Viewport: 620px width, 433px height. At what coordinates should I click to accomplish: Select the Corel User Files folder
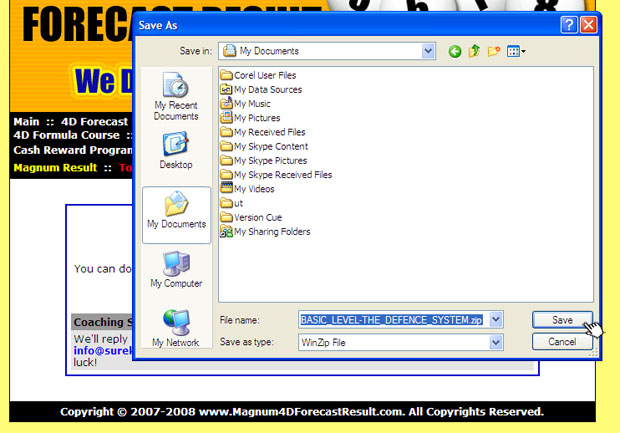point(264,75)
